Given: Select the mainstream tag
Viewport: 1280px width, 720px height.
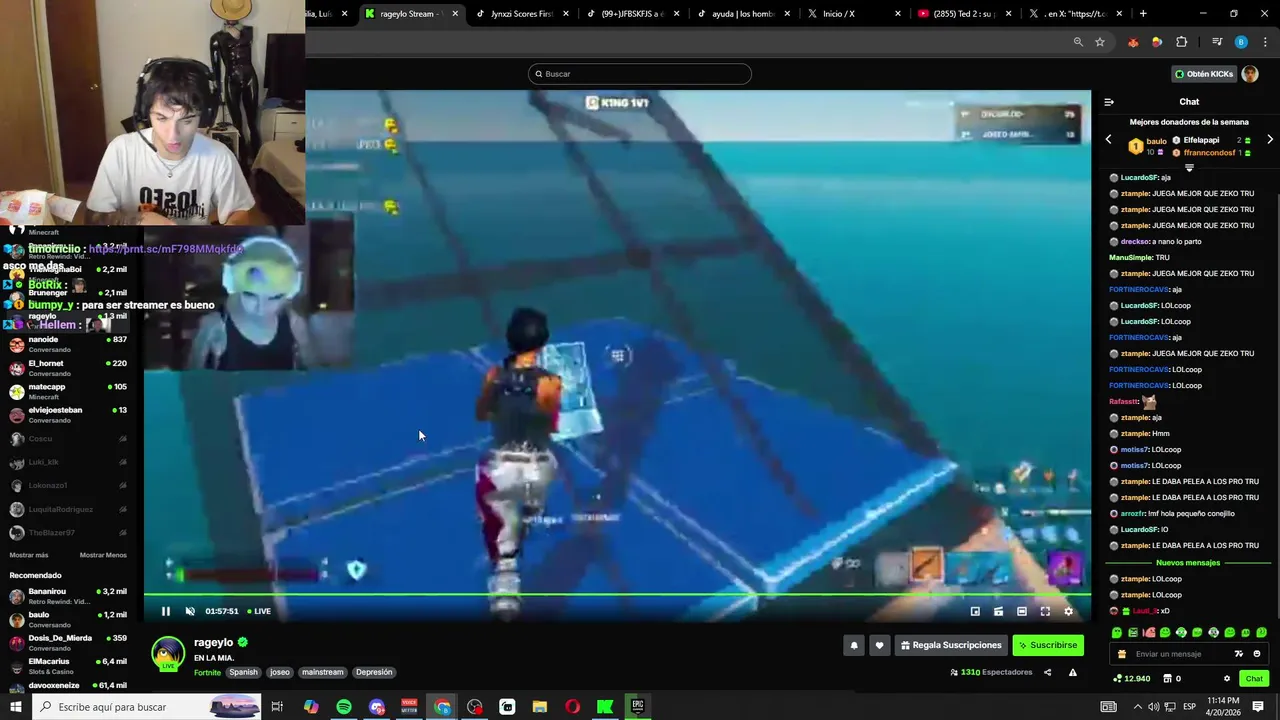Looking at the screenshot, I should coord(322,672).
